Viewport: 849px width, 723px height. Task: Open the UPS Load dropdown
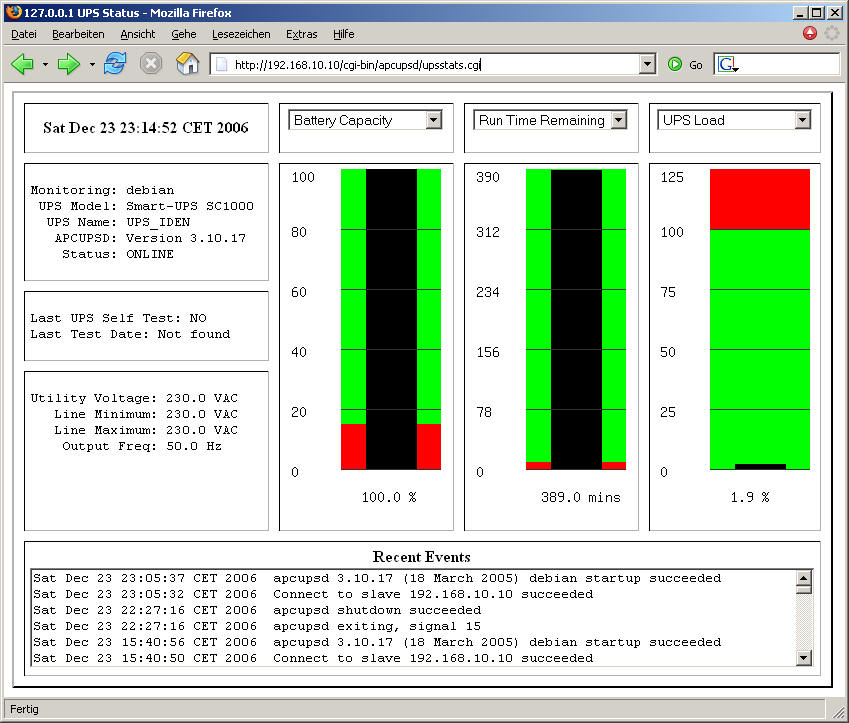(734, 120)
